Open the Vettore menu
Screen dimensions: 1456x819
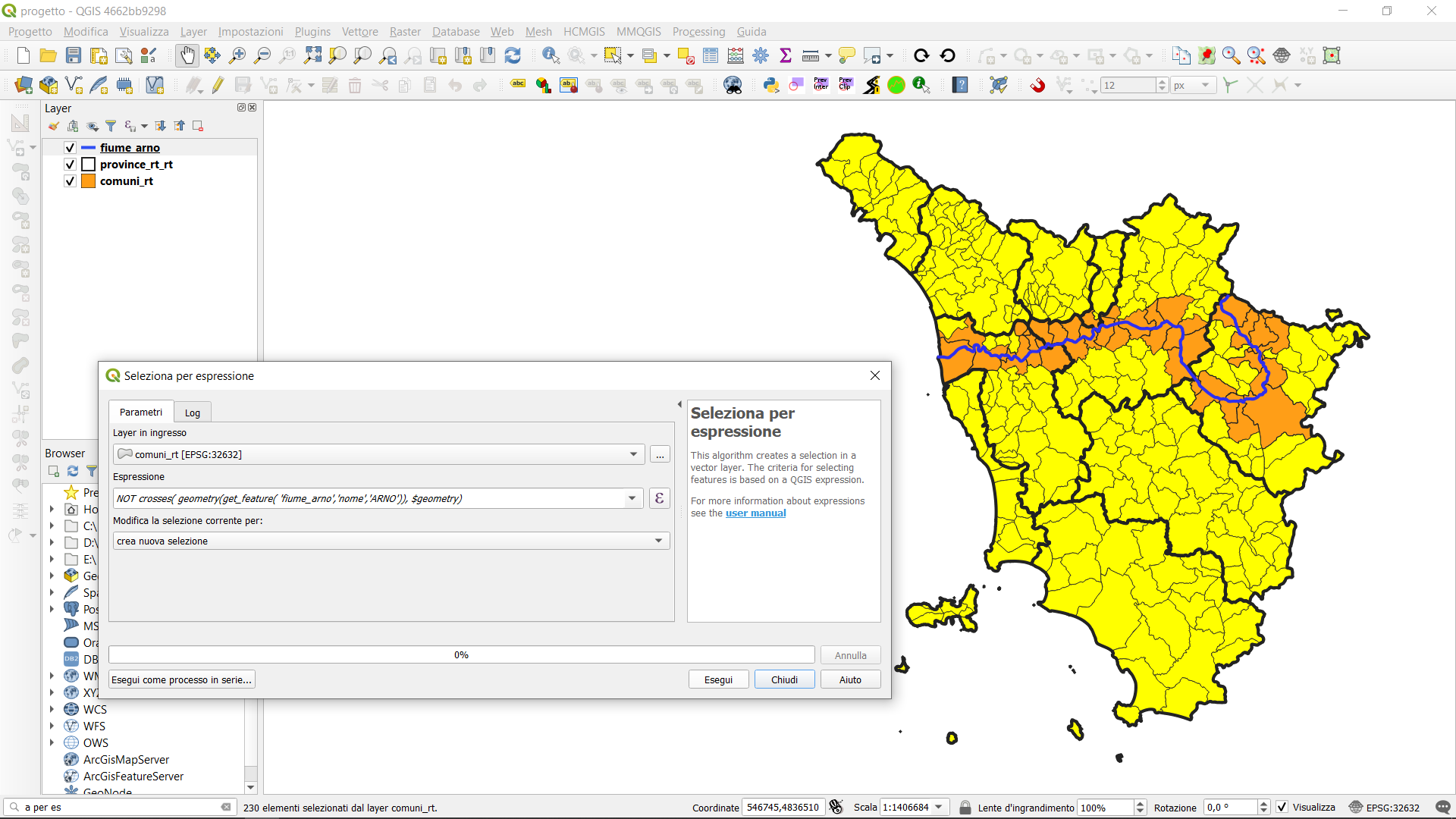(x=359, y=32)
